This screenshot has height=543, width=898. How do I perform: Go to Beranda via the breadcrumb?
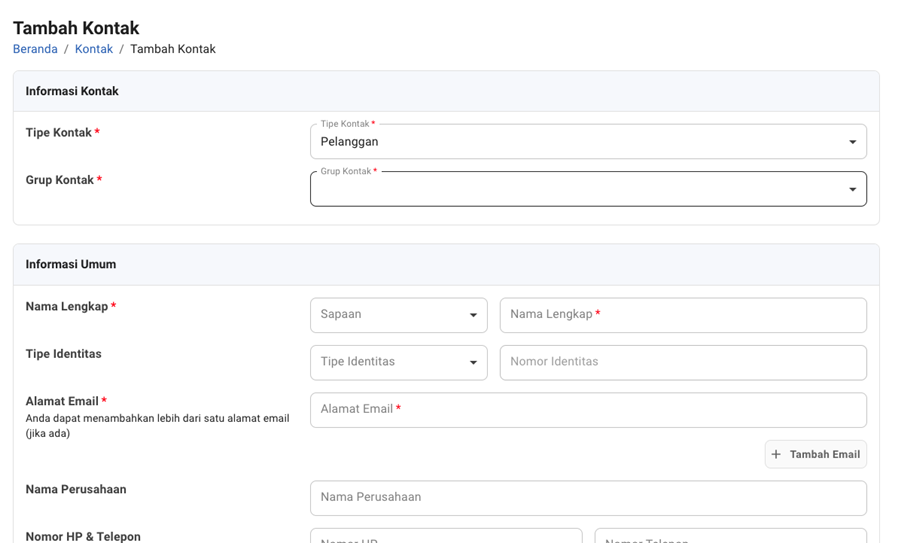click(x=35, y=49)
